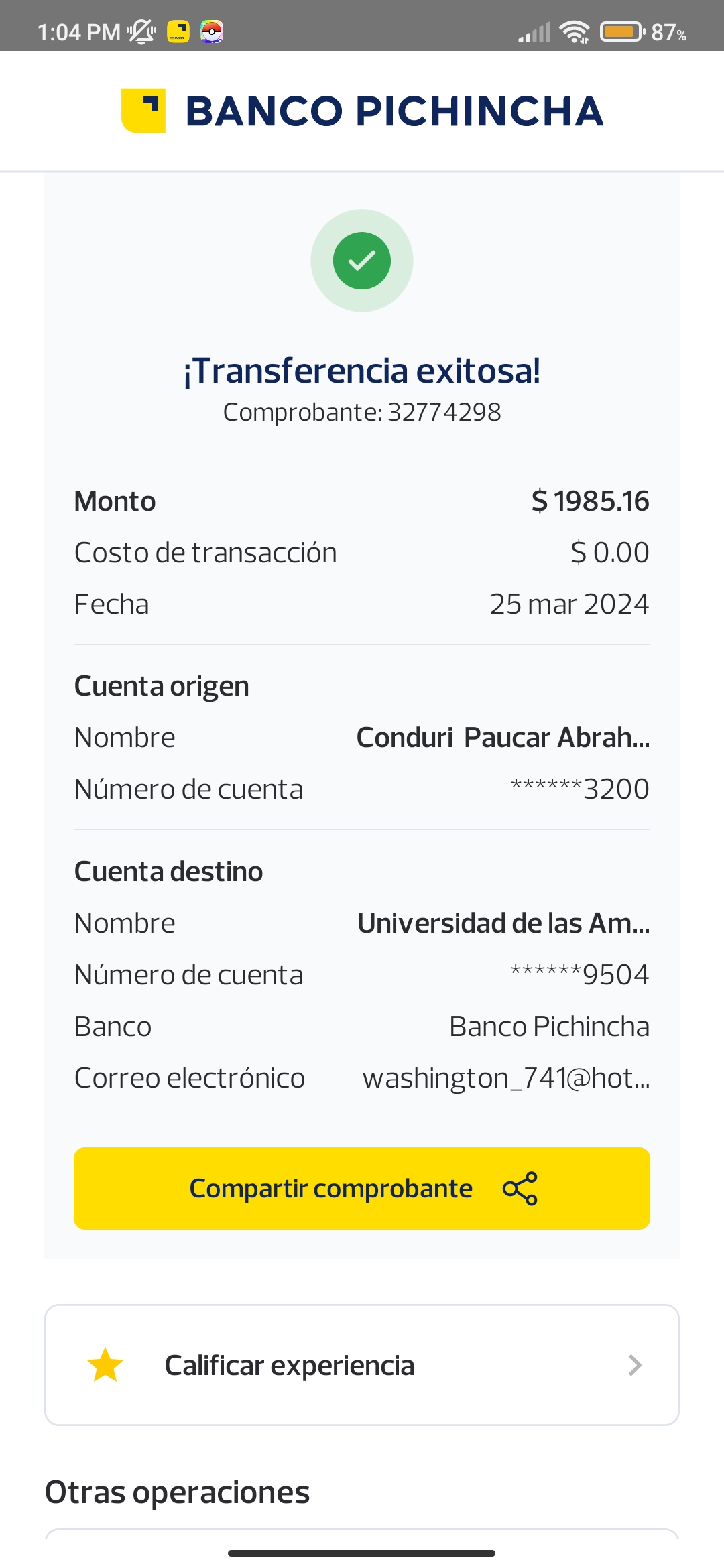724x1568 pixels.
Task: Tap the truncated destination name Universidad de las Am...
Action: (x=503, y=923)
